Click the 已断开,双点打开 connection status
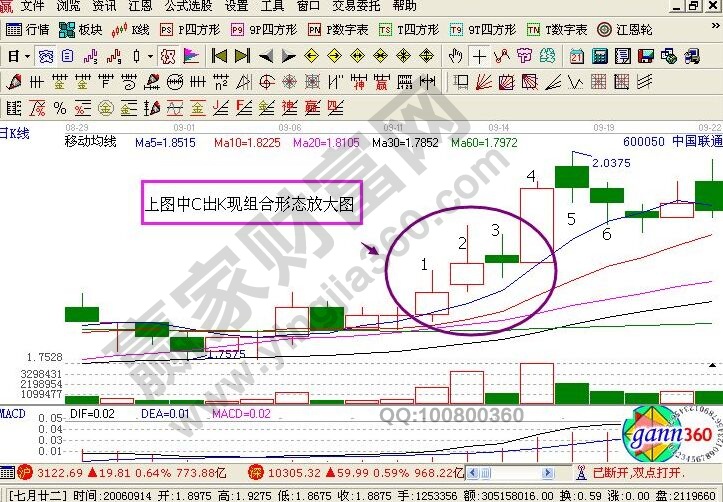Image resolution: width=723 pixels, height=502 pixels. 638,472
